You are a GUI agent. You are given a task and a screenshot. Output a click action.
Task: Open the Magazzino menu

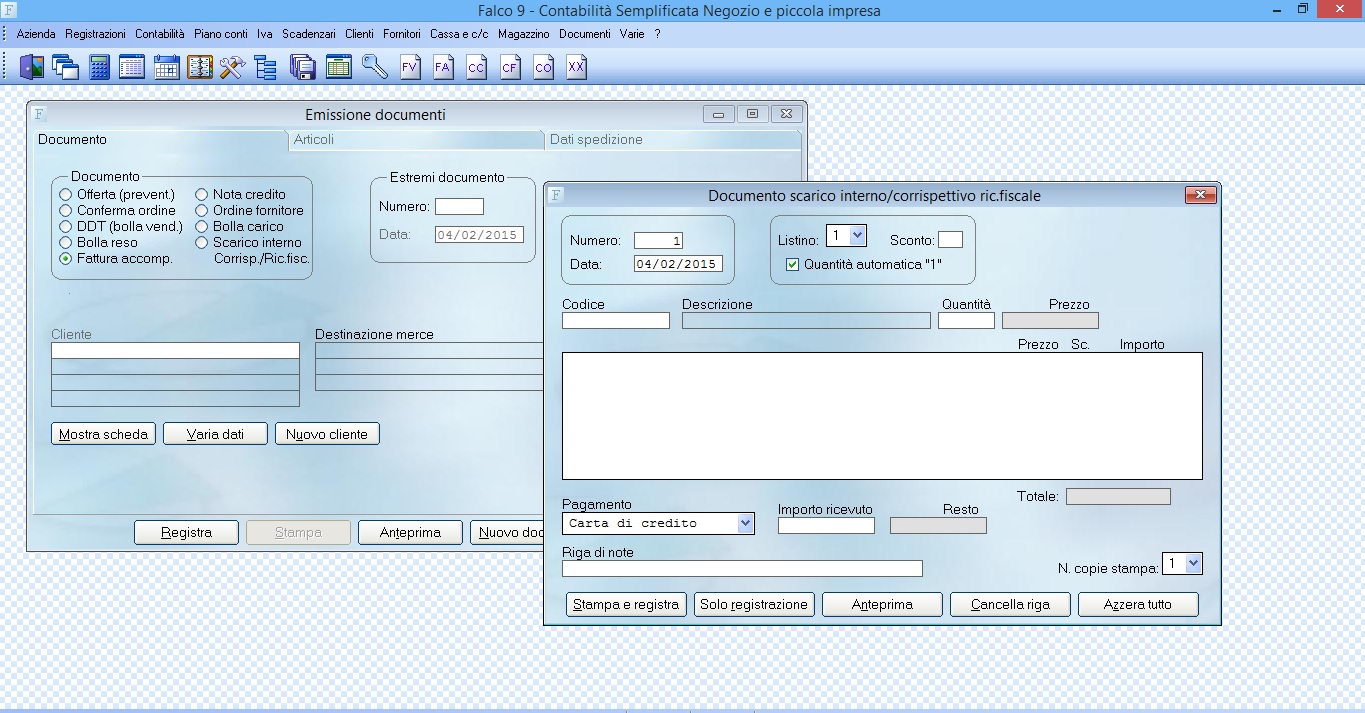click(x=524, y=34)
